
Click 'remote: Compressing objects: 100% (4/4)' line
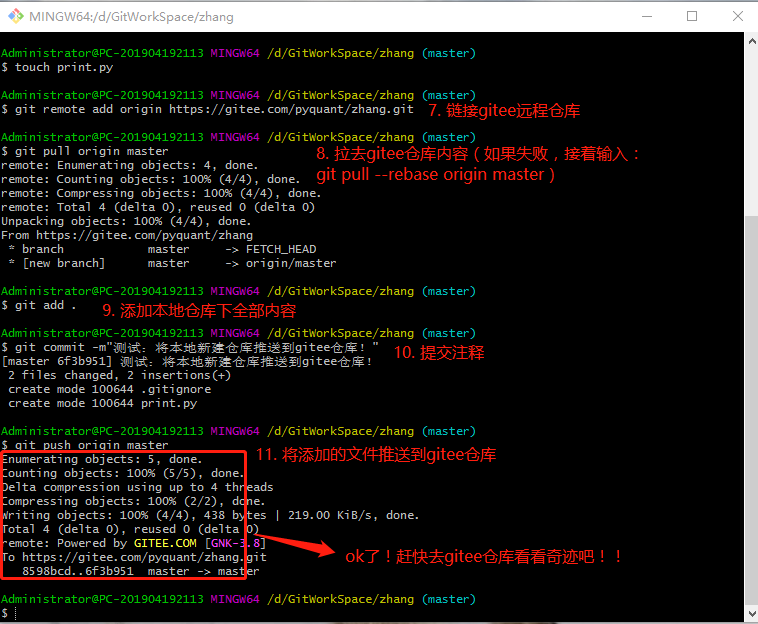pos(161,193)
